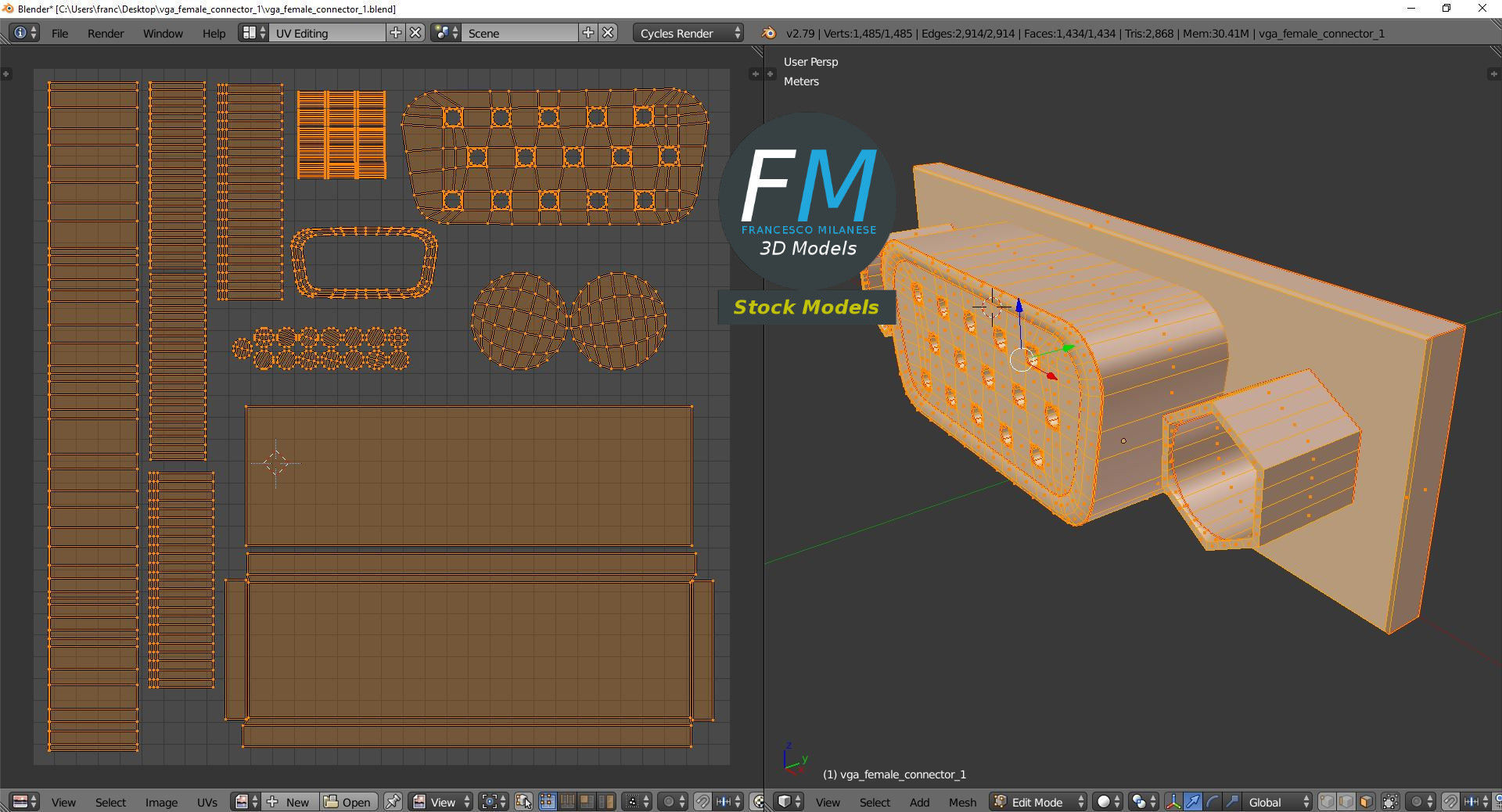Click the object name vga_female_connector_1 label
Screen dimensions: 1502x812
pos(894,774)
